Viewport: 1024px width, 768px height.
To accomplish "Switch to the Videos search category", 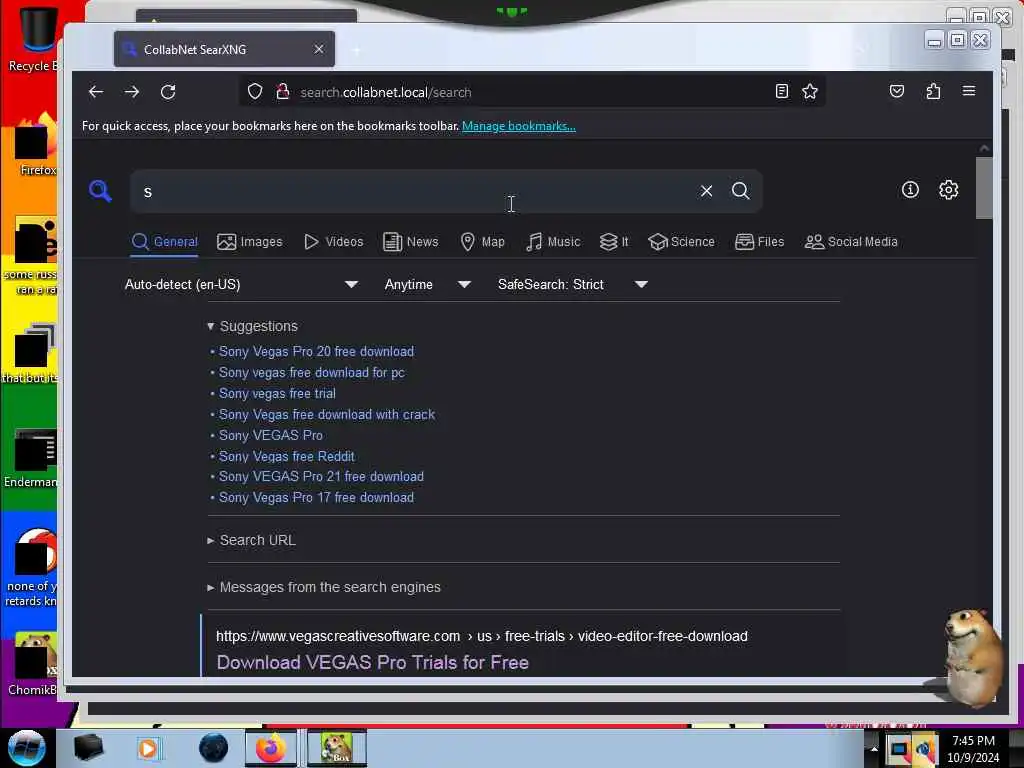I will [333, 242].
